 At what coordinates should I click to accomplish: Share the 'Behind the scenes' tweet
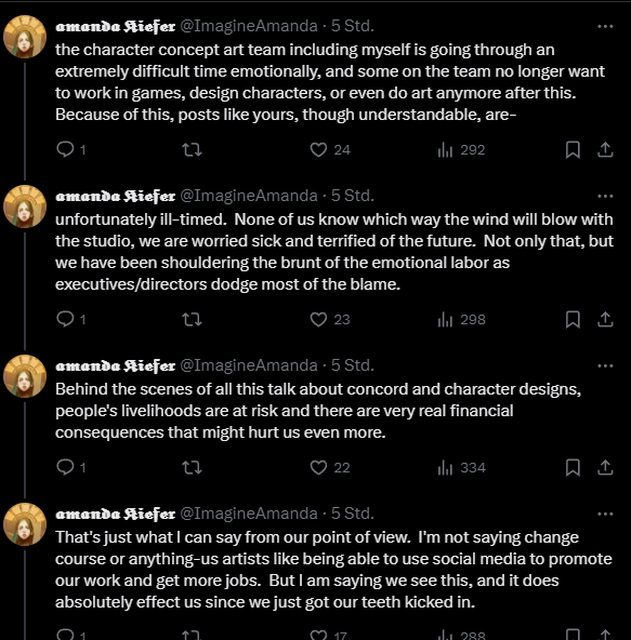point(604,467)
